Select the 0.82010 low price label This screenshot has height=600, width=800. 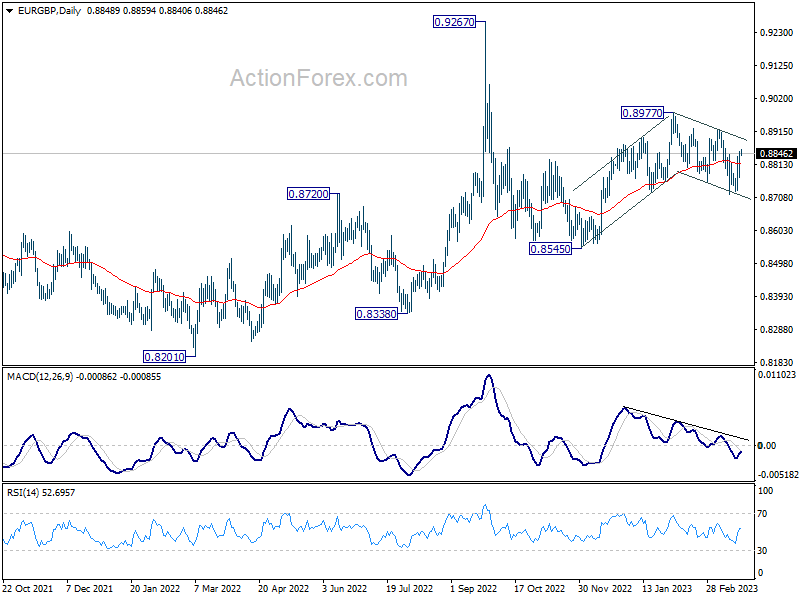(164, 357)
